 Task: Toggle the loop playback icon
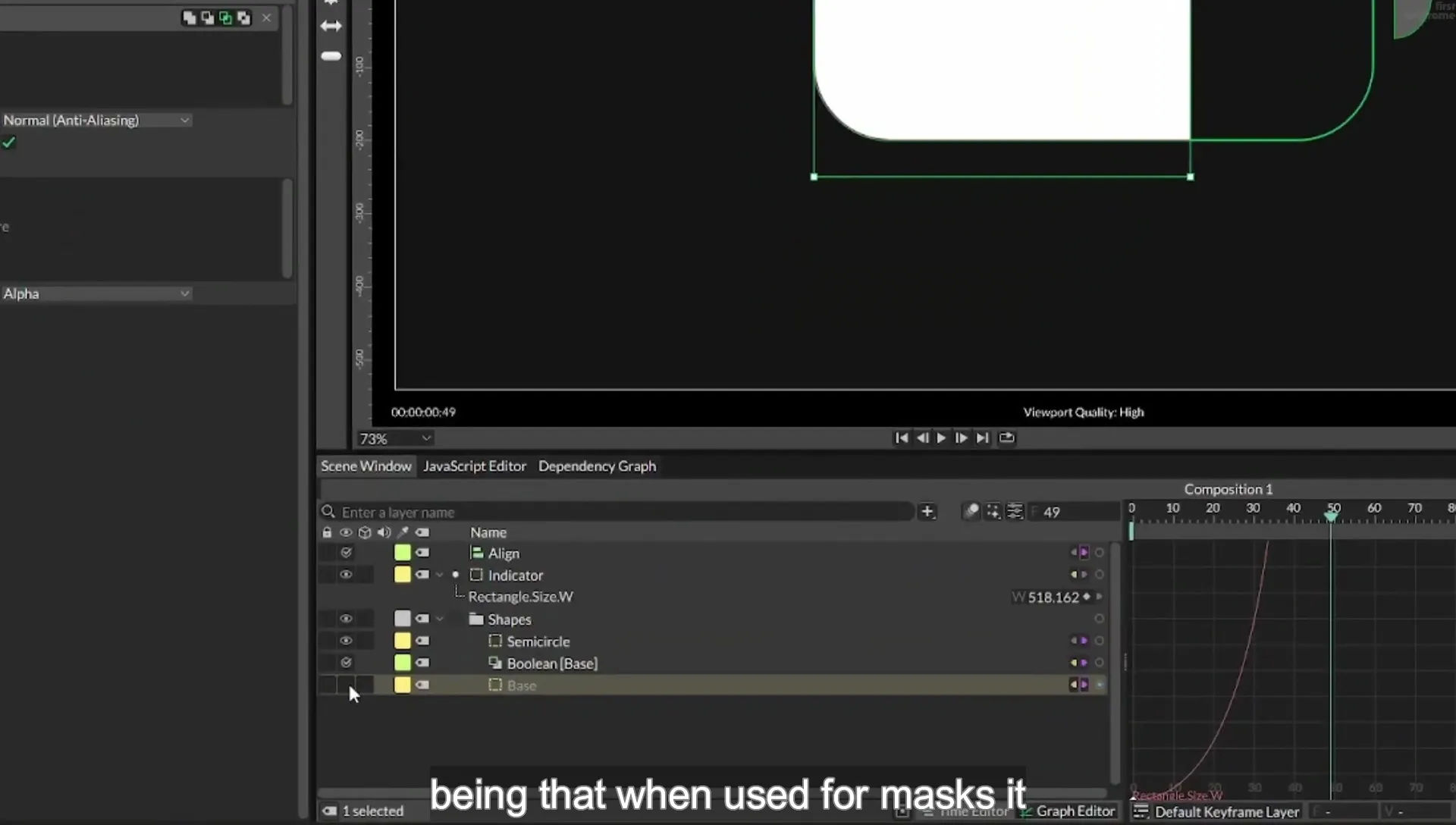tap(1006, 438)
